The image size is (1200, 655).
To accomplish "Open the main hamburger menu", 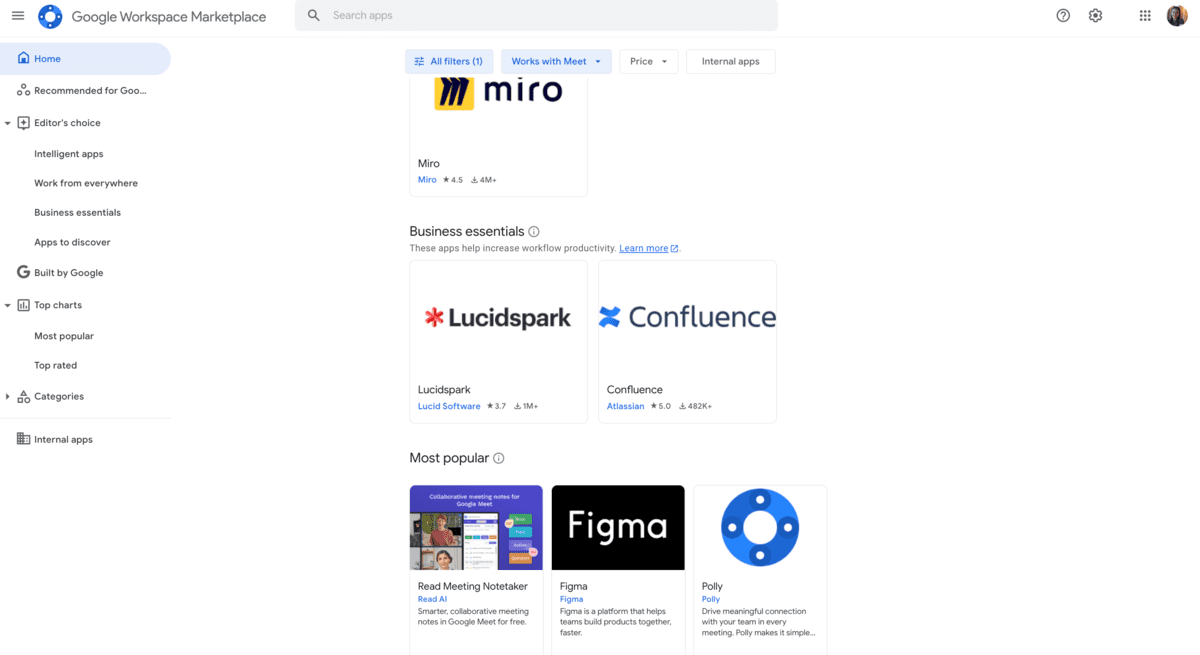I will pyautogui.click(x=18, y=16).
